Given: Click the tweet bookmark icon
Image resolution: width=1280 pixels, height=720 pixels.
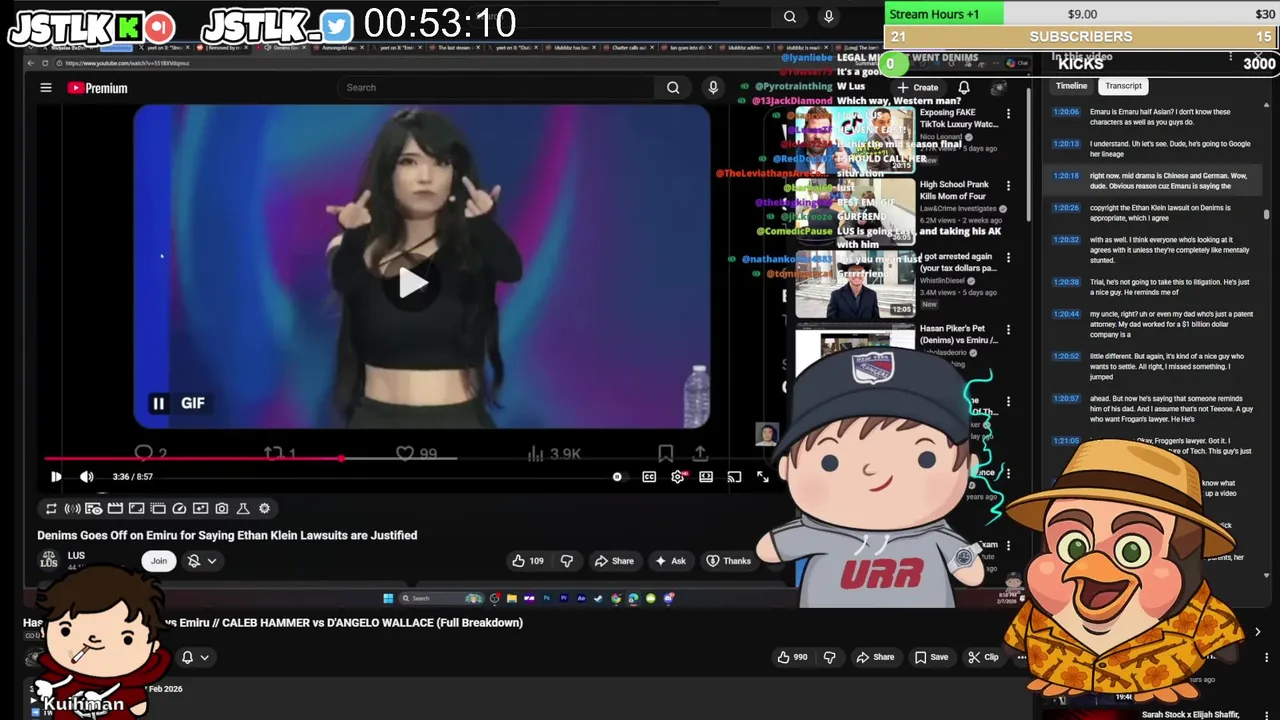Looking at the screenshot, I should [x=665, y=453].
